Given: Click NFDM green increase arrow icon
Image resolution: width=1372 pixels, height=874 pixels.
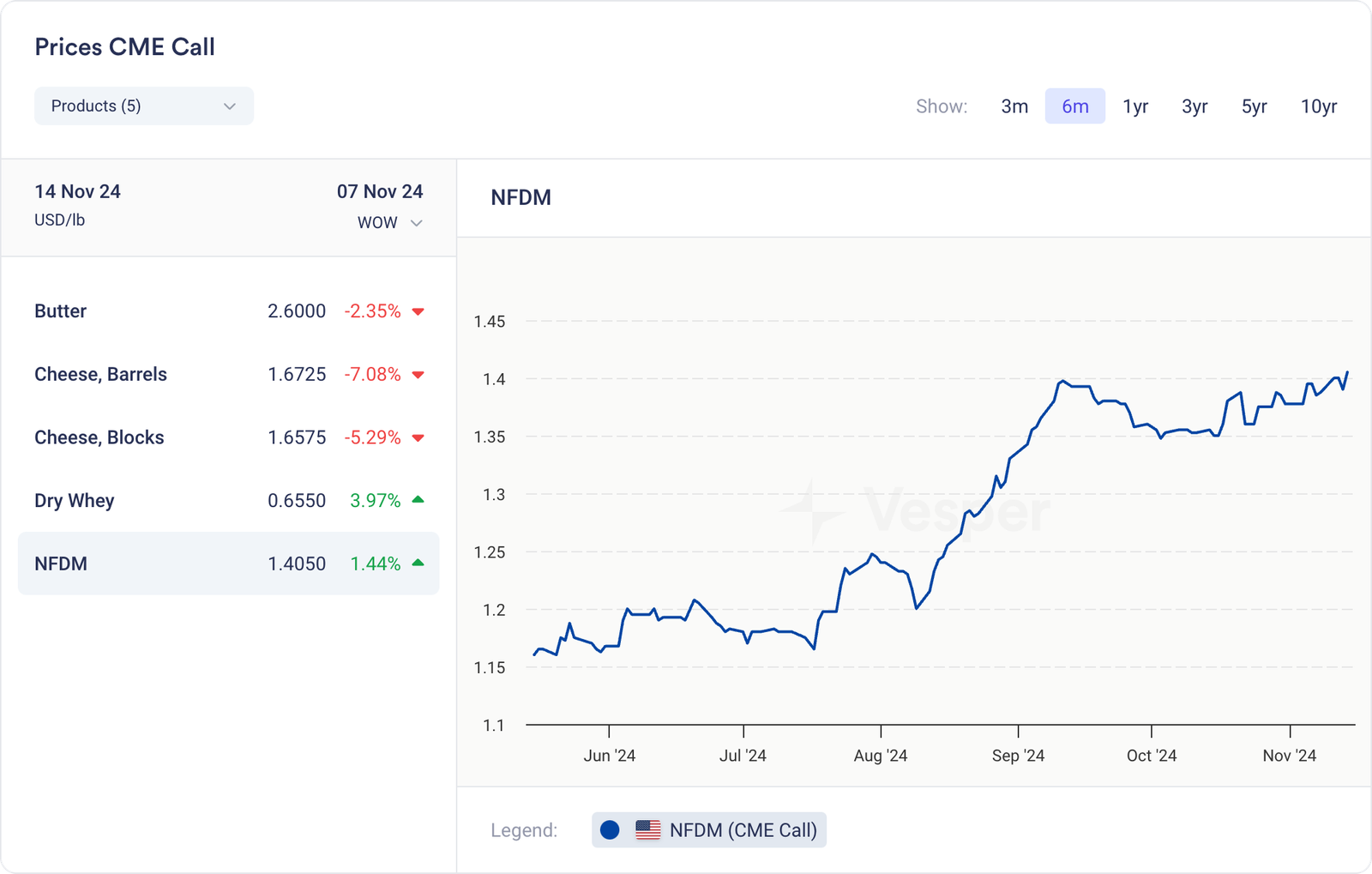Looking at the screenshot, I should (x=418, y=563).
